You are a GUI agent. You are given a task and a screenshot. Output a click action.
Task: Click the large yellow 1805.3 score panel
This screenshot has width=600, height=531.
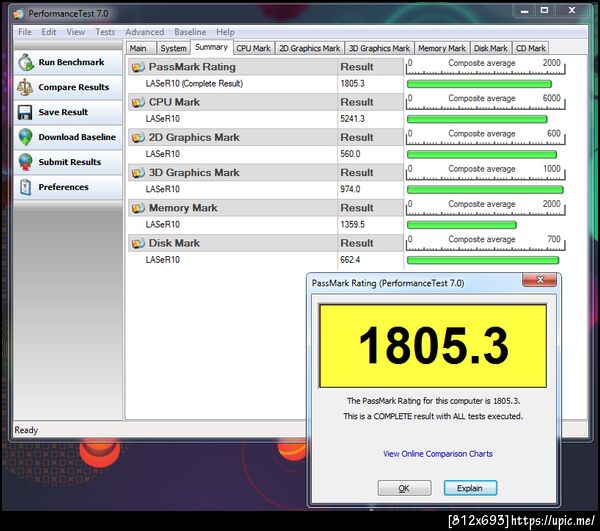pyautogui.click(x=433, y=346)
